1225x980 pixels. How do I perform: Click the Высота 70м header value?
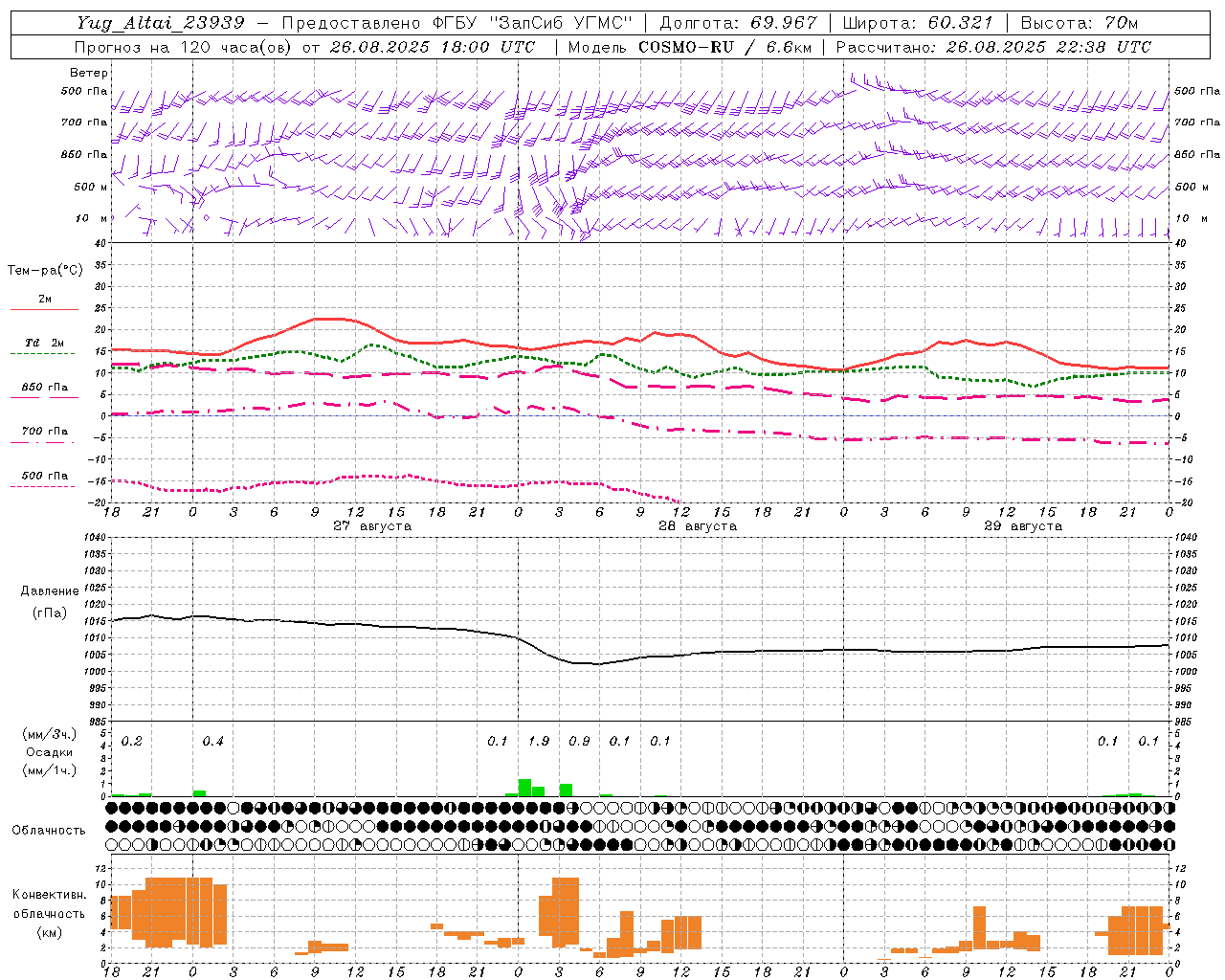(1079, 23)
